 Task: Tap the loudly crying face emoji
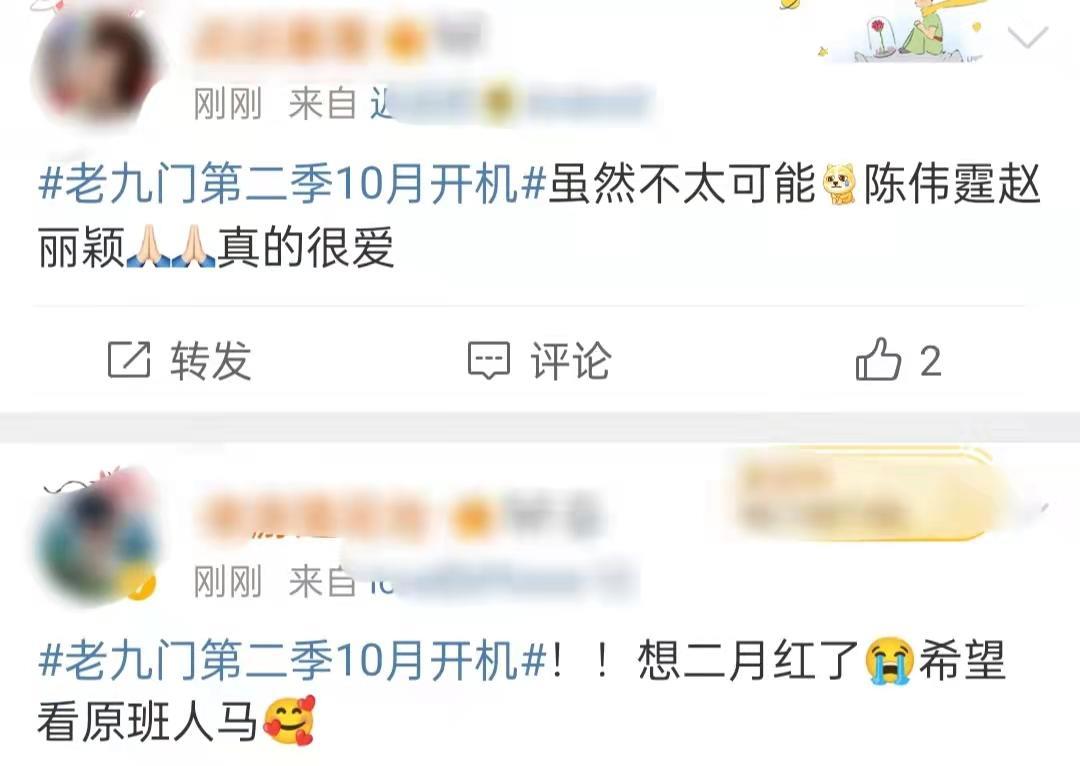(x=890, y=660)
